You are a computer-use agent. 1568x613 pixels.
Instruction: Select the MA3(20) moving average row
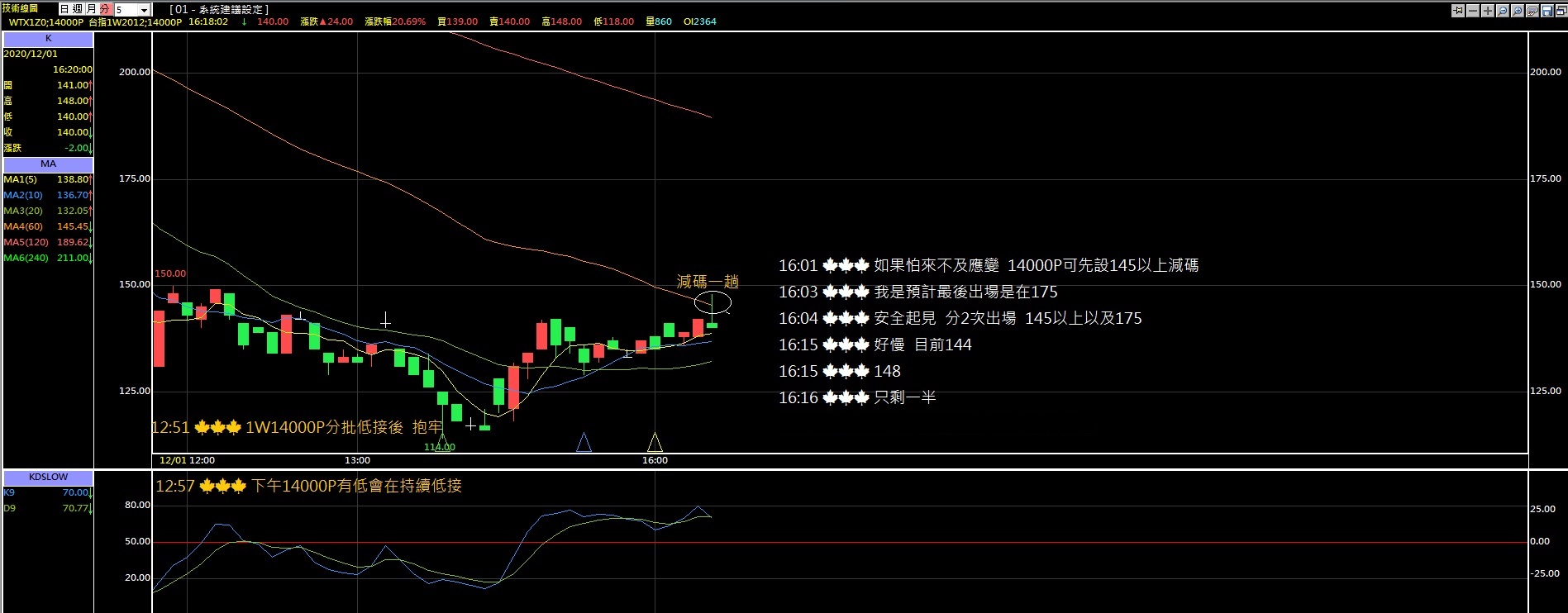click(48, 211)
